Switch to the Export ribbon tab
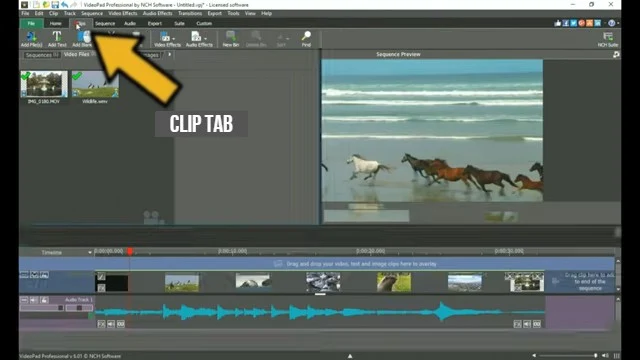 [155, 23]
